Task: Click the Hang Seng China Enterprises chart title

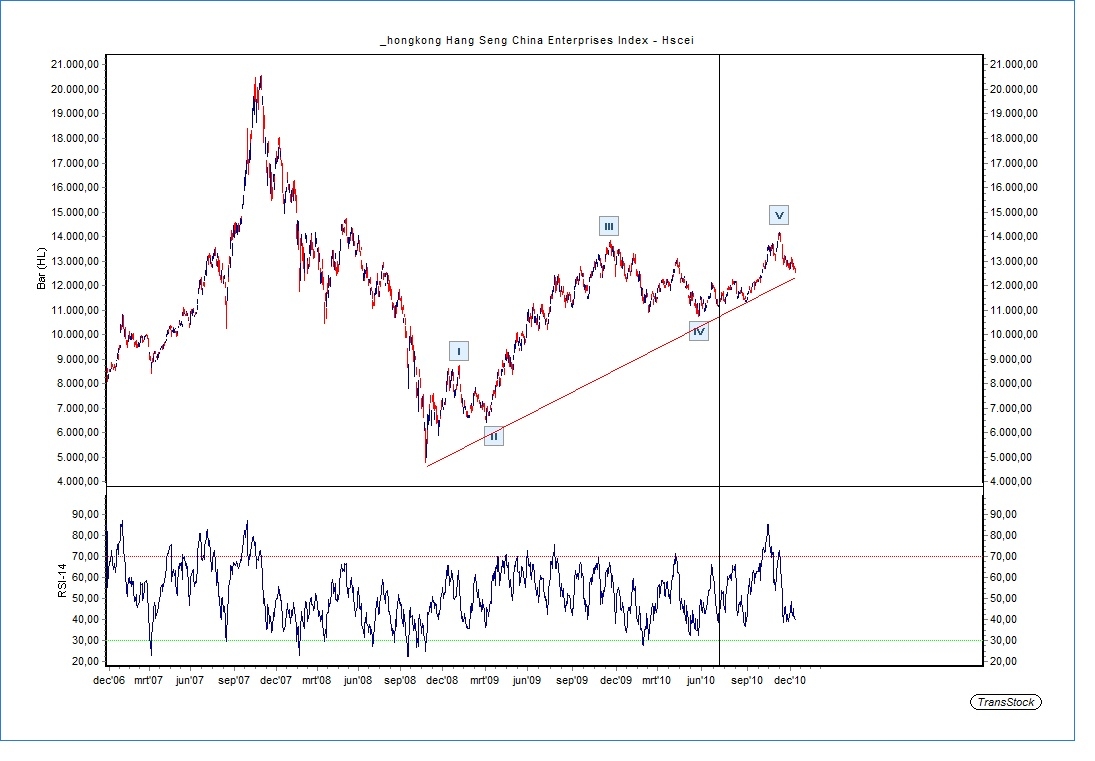Action: [537, 40]
